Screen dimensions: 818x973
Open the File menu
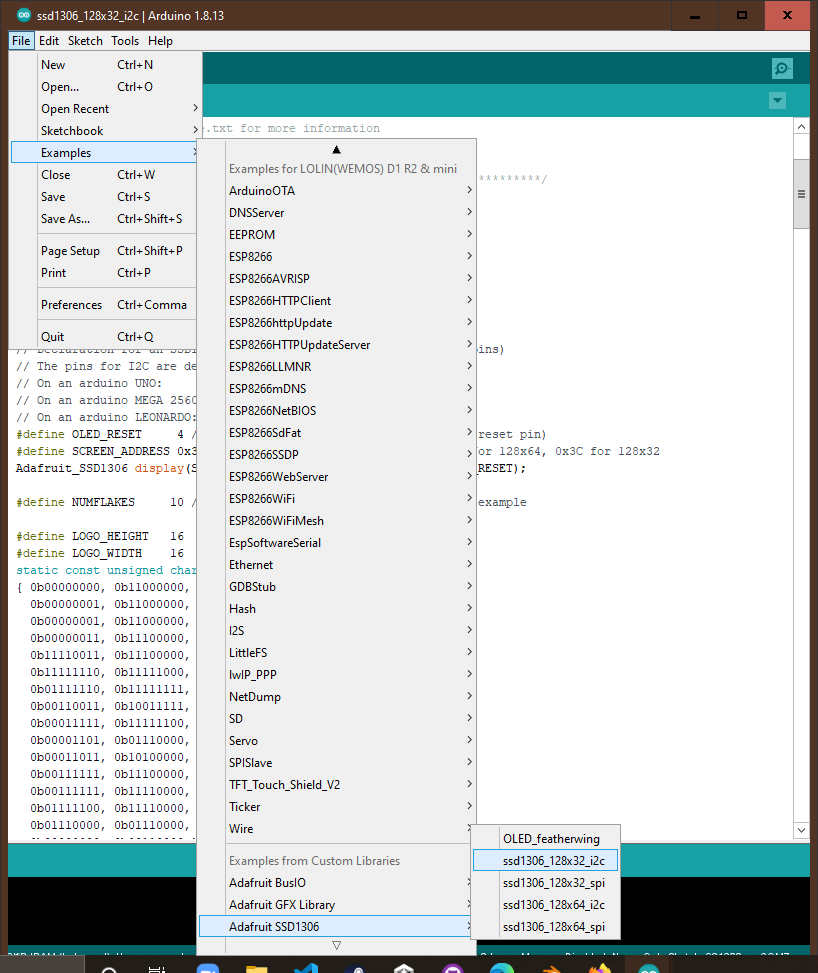20,41
